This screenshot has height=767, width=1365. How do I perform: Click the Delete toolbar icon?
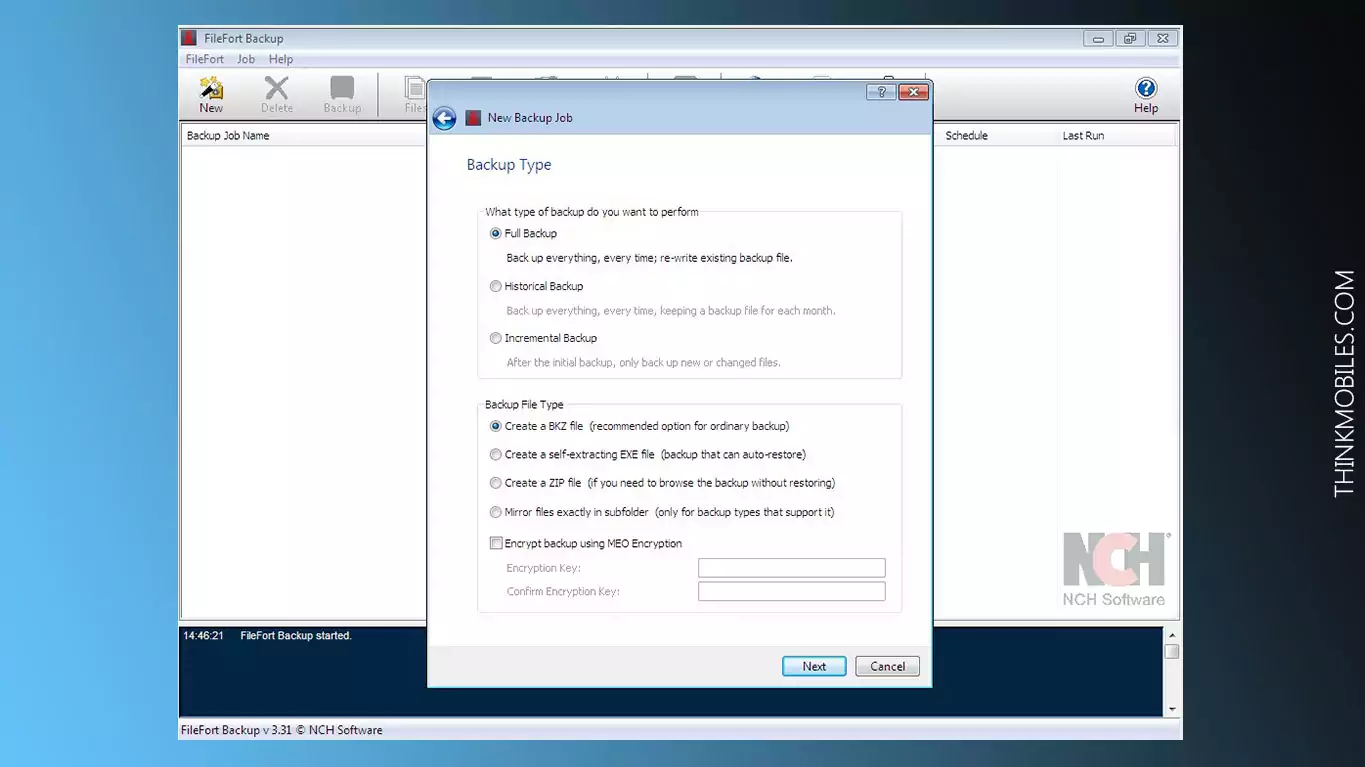coord(277,94)
